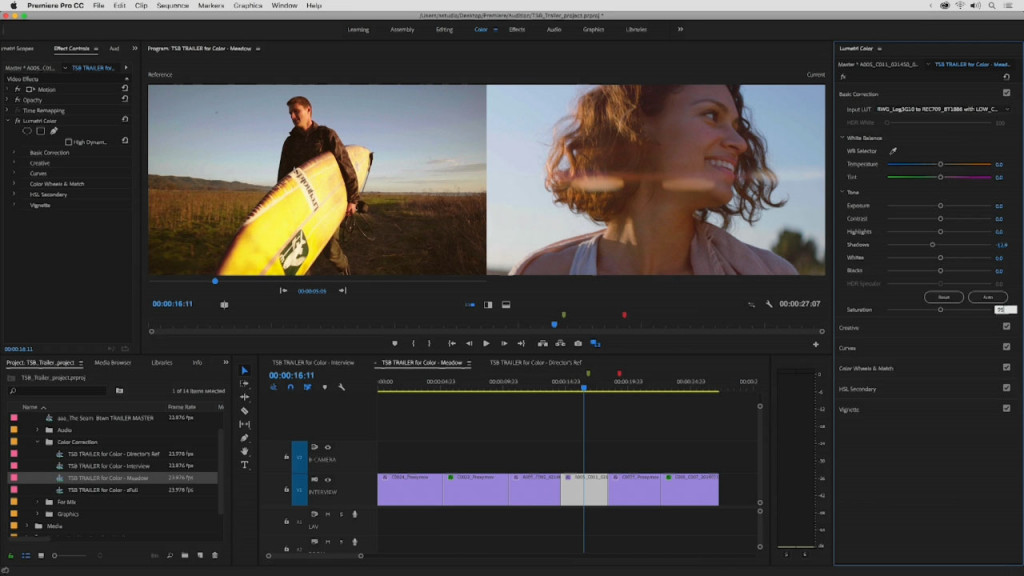
Task: Toggle visibility eye of B-CAMERA track
Action: [x=328, y=448]
